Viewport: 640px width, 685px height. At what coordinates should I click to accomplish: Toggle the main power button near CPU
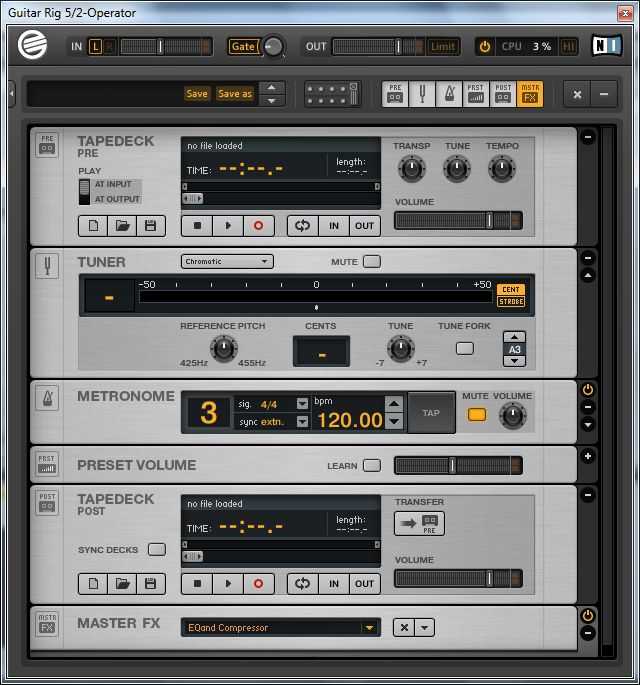(485, 46)
